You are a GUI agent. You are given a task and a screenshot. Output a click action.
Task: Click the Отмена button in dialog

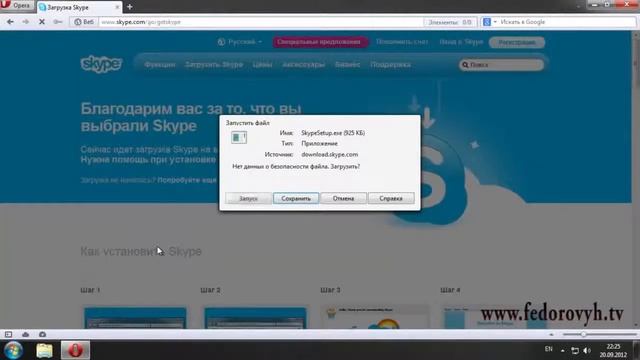[x=343, y=198]
